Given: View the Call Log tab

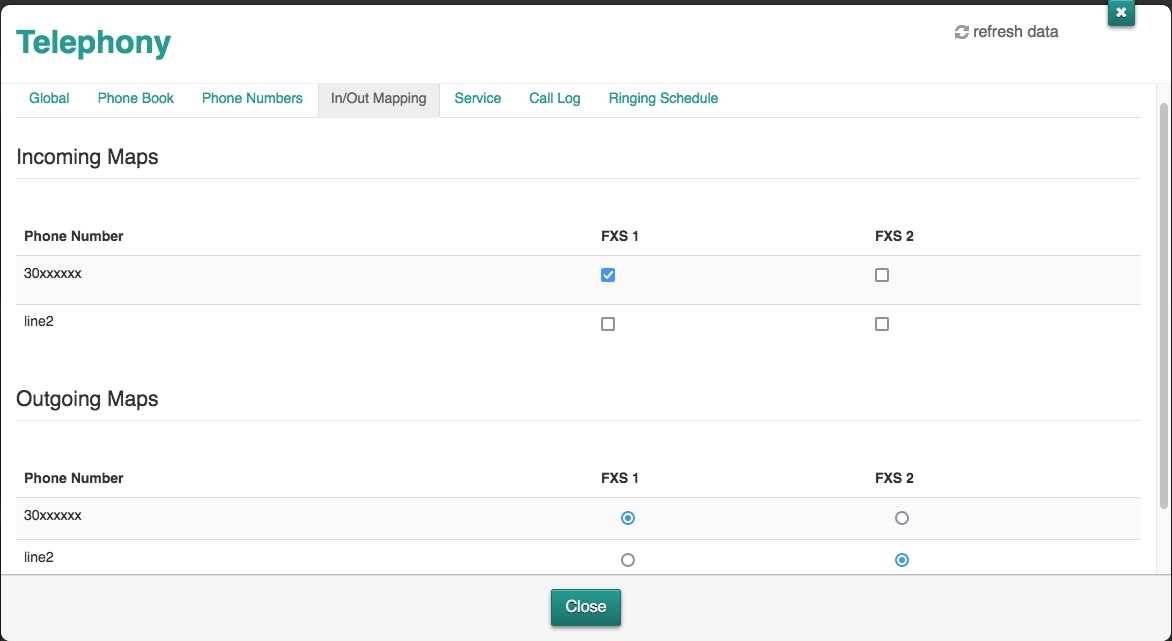Looking at the screenshot, I should pos(554,98).
